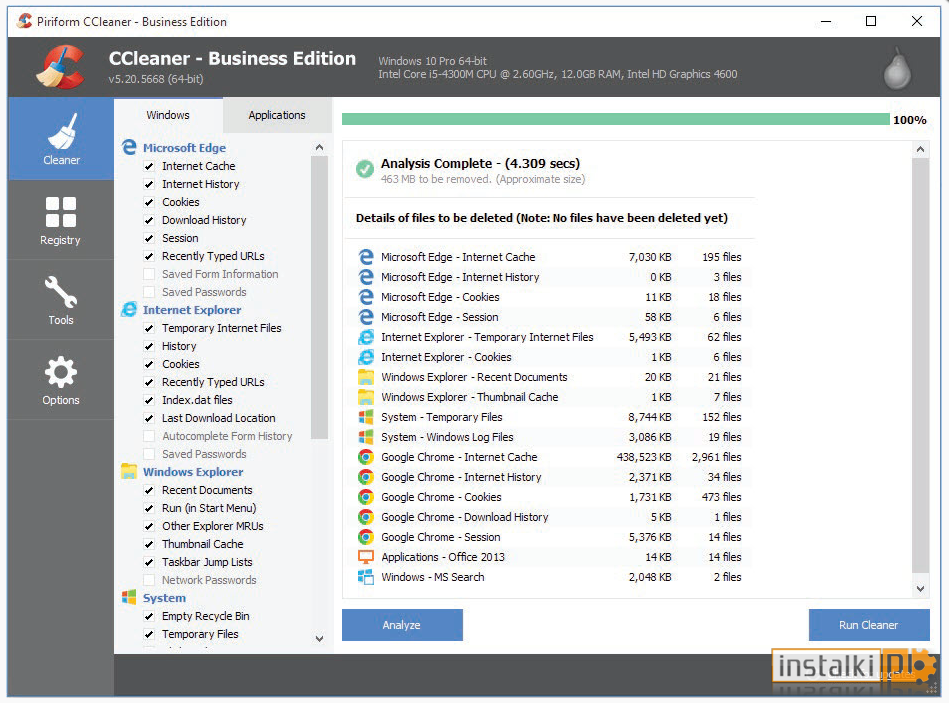The height and width of the screenshot is (703, 949).
Task: Switch to the Applications tab
Action: coord(277,115)
